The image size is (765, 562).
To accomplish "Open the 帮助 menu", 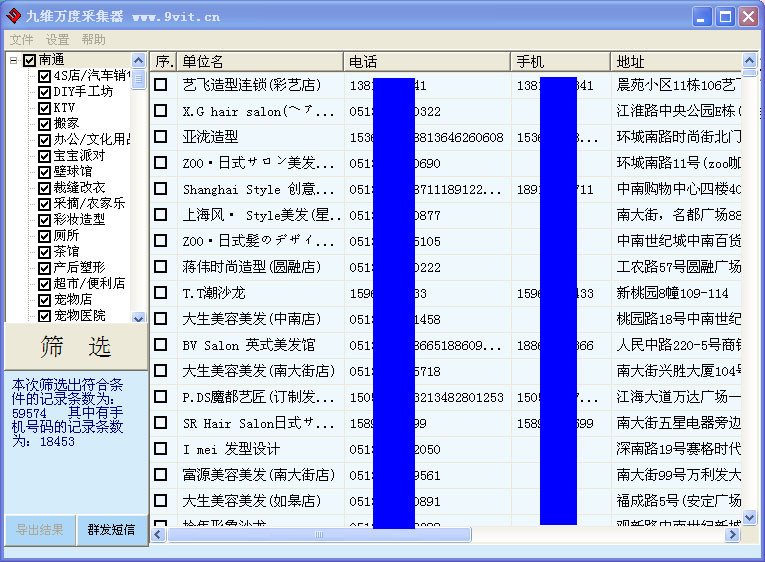I will pyautogui.click(x=93, y=40).
